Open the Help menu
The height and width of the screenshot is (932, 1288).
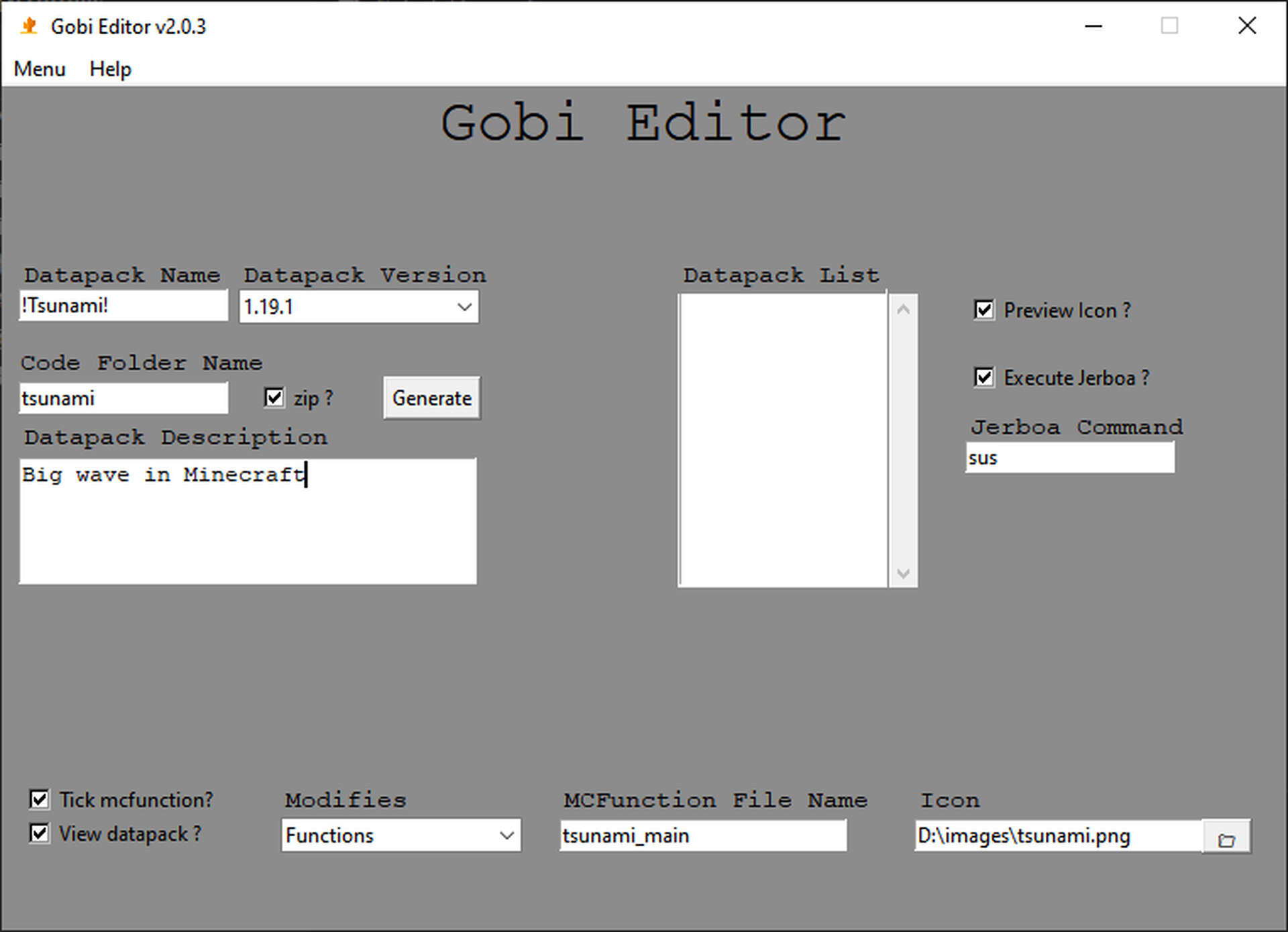point(109,68)
